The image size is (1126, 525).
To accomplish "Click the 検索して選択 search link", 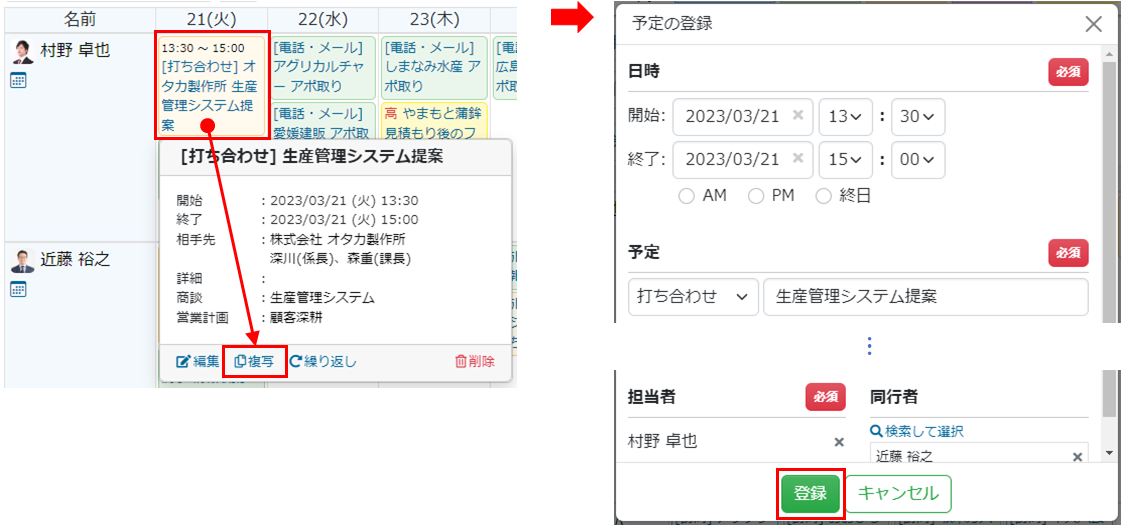I will point(916,431).
